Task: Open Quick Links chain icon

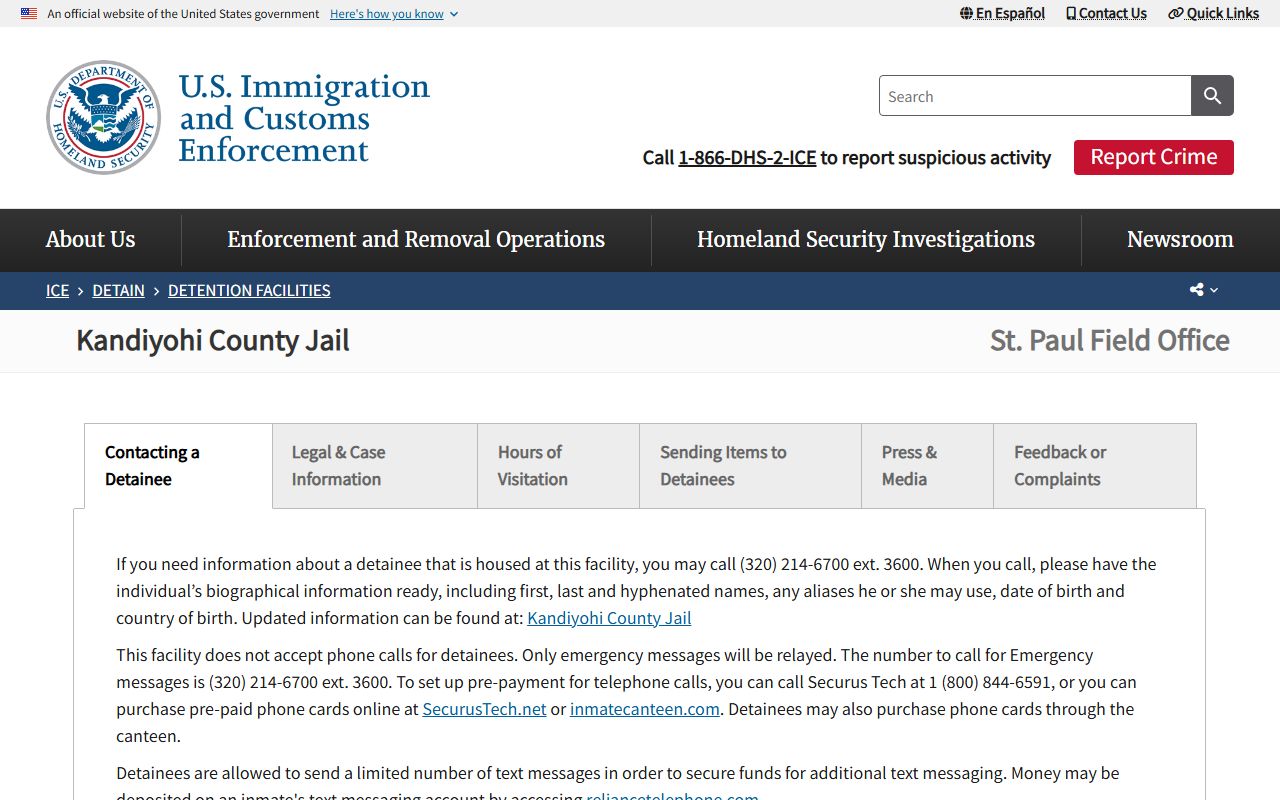Action: pos(1176,14)
